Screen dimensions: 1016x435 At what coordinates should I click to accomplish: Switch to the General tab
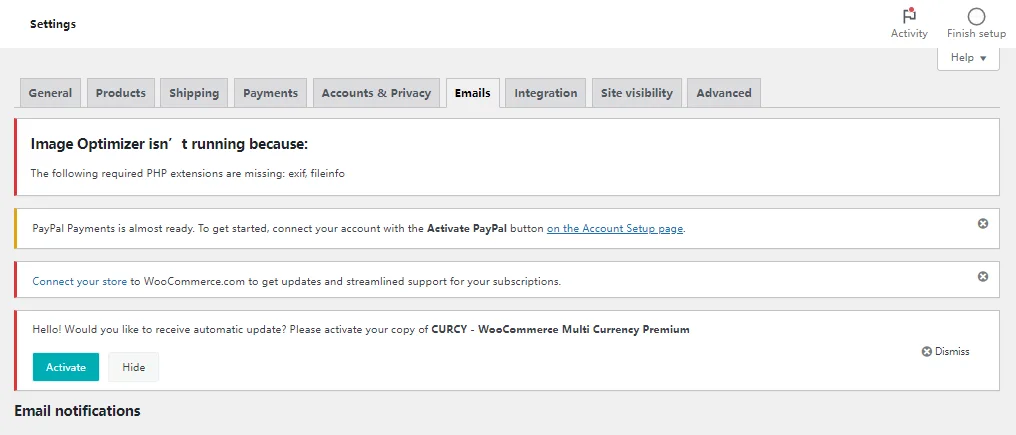[x=50, y=93]
